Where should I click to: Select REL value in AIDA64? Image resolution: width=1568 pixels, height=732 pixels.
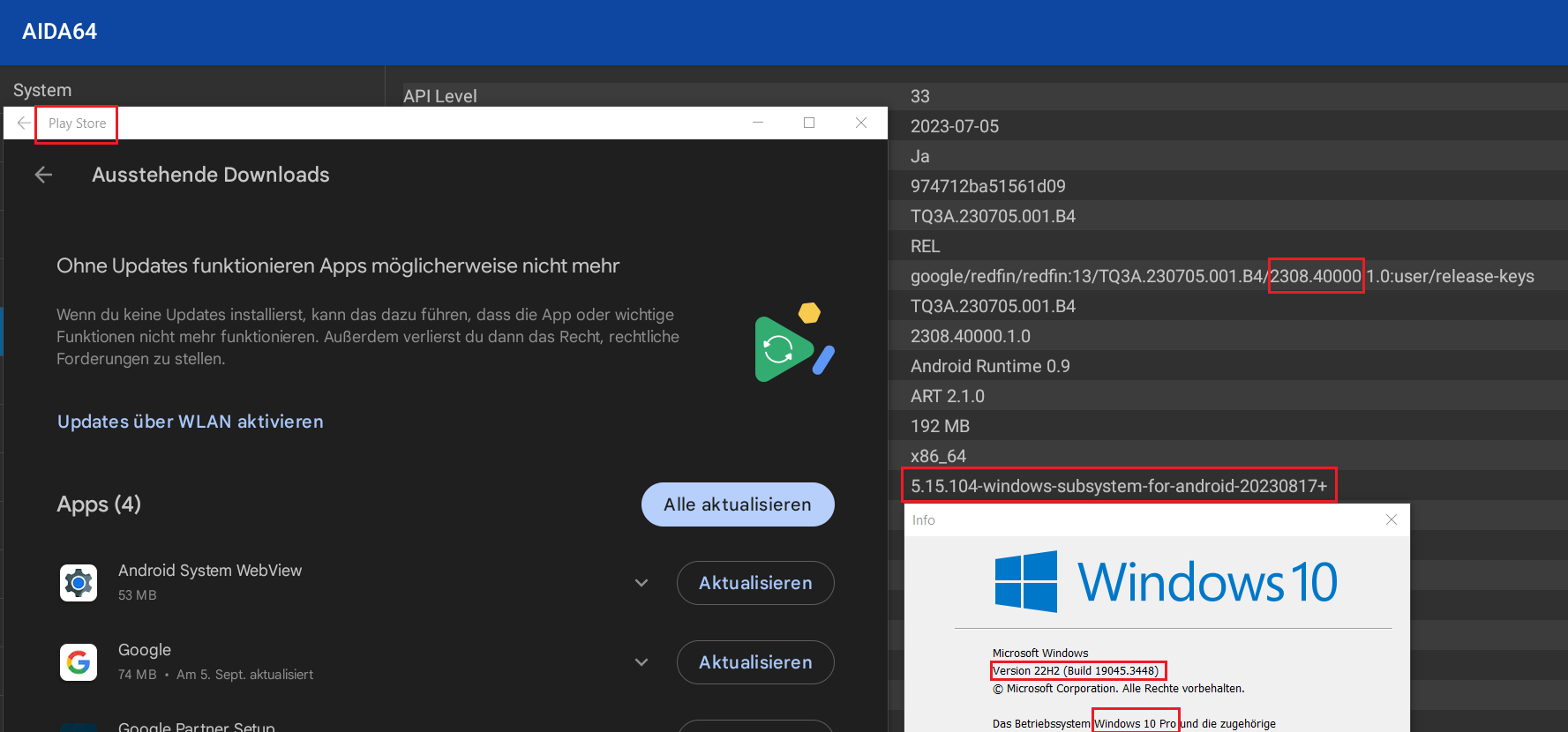[x=926, y=246]
